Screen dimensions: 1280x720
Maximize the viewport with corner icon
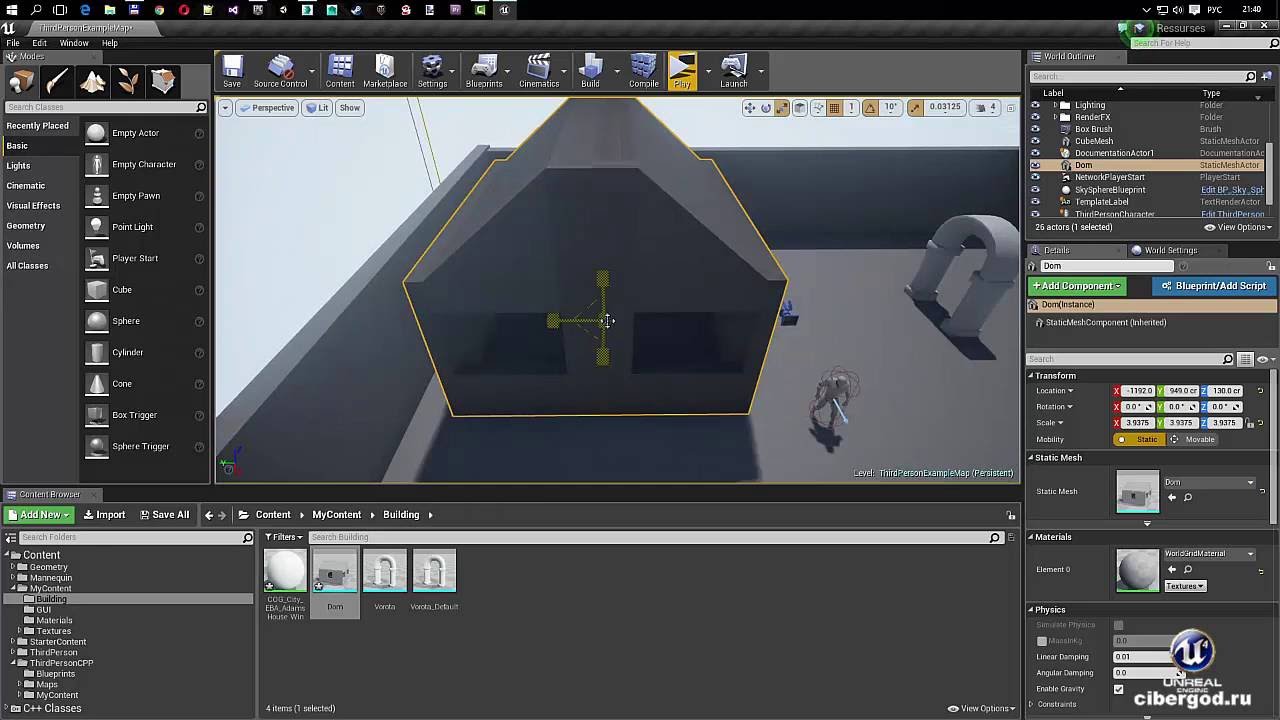1009,108
